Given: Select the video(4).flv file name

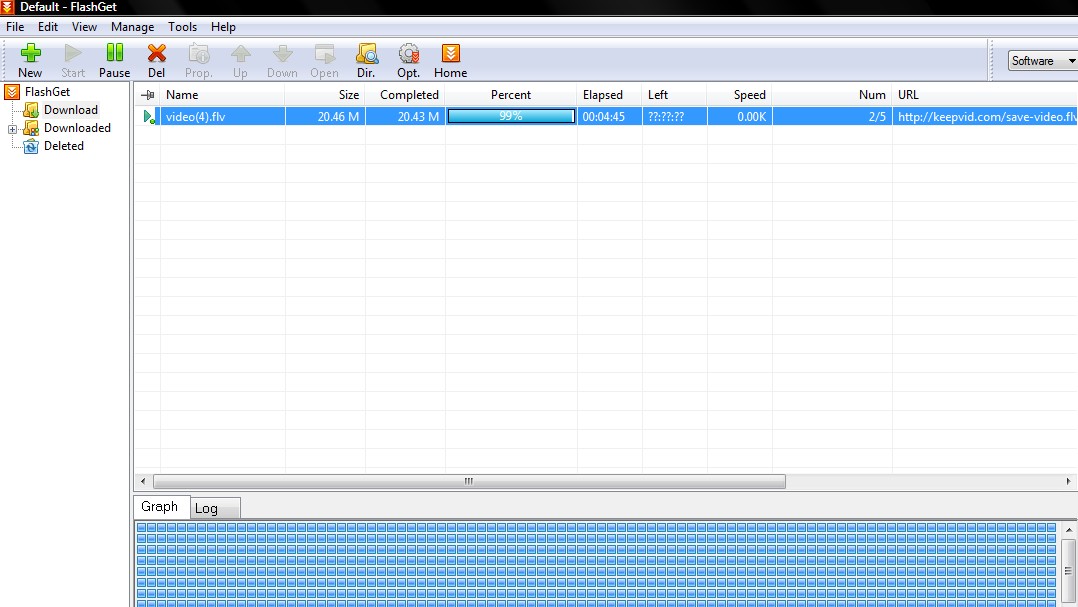Looking at the screenshot, I should coord(195,117).
